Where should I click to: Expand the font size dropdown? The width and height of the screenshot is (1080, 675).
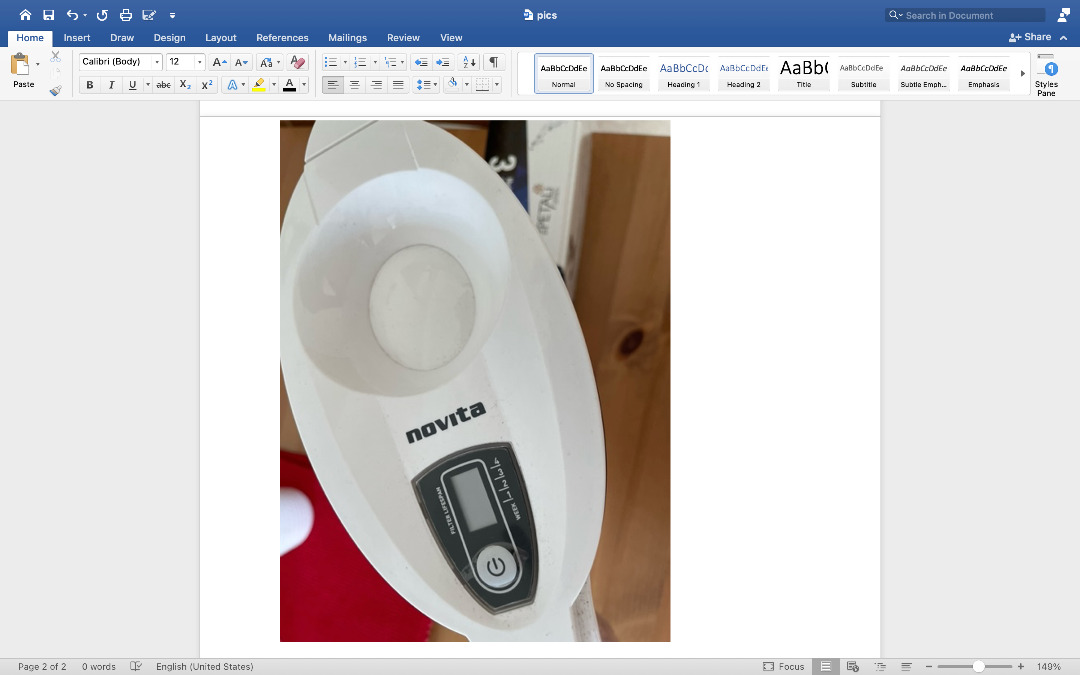tap(200, 62)
